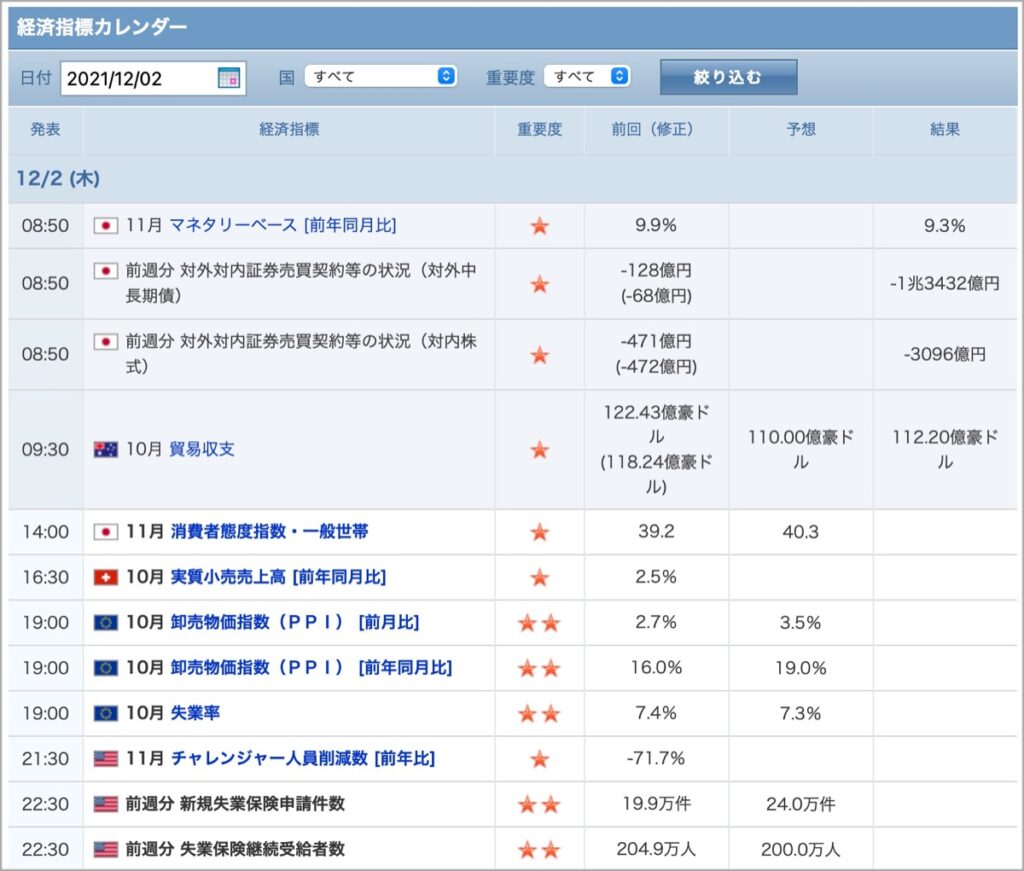Click the US flag in チャレンジャー人員削減数 row
Screen dimensions: 1024x871
click(106, 759)
